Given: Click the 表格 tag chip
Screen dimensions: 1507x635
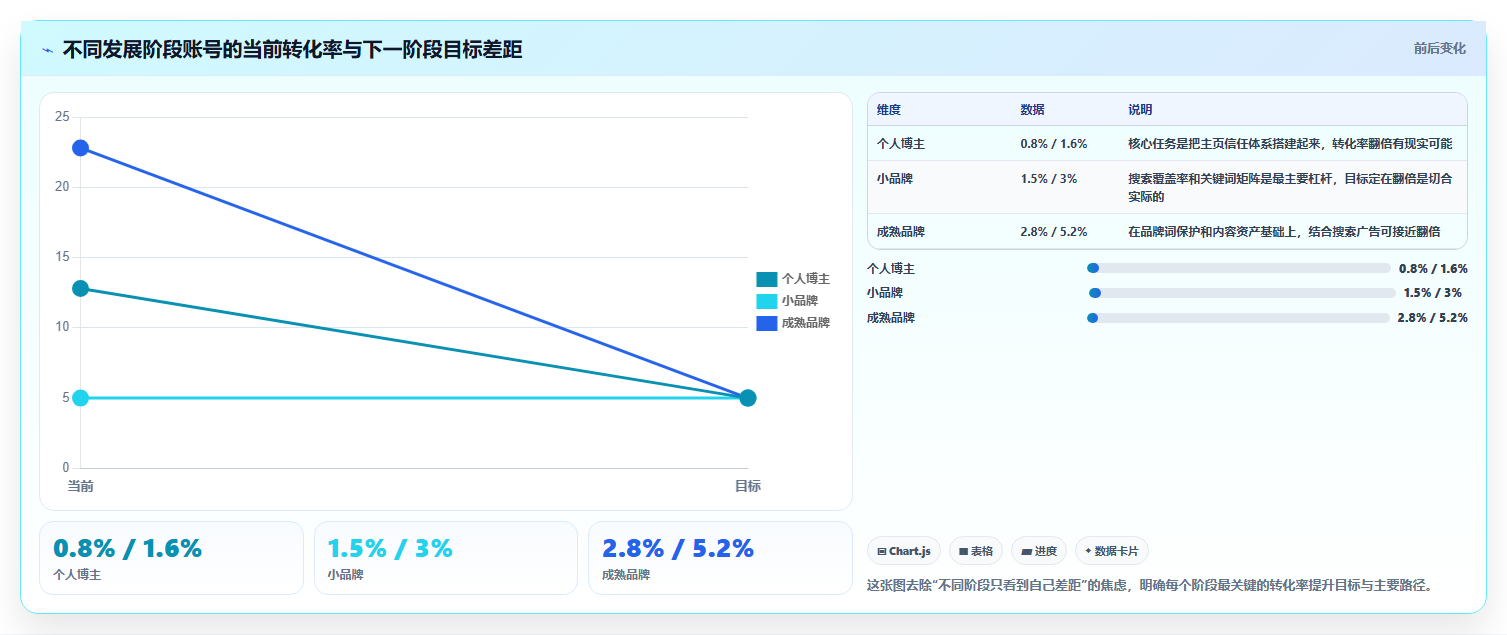Looking at the screenshot, I should [x=976, y=551].
